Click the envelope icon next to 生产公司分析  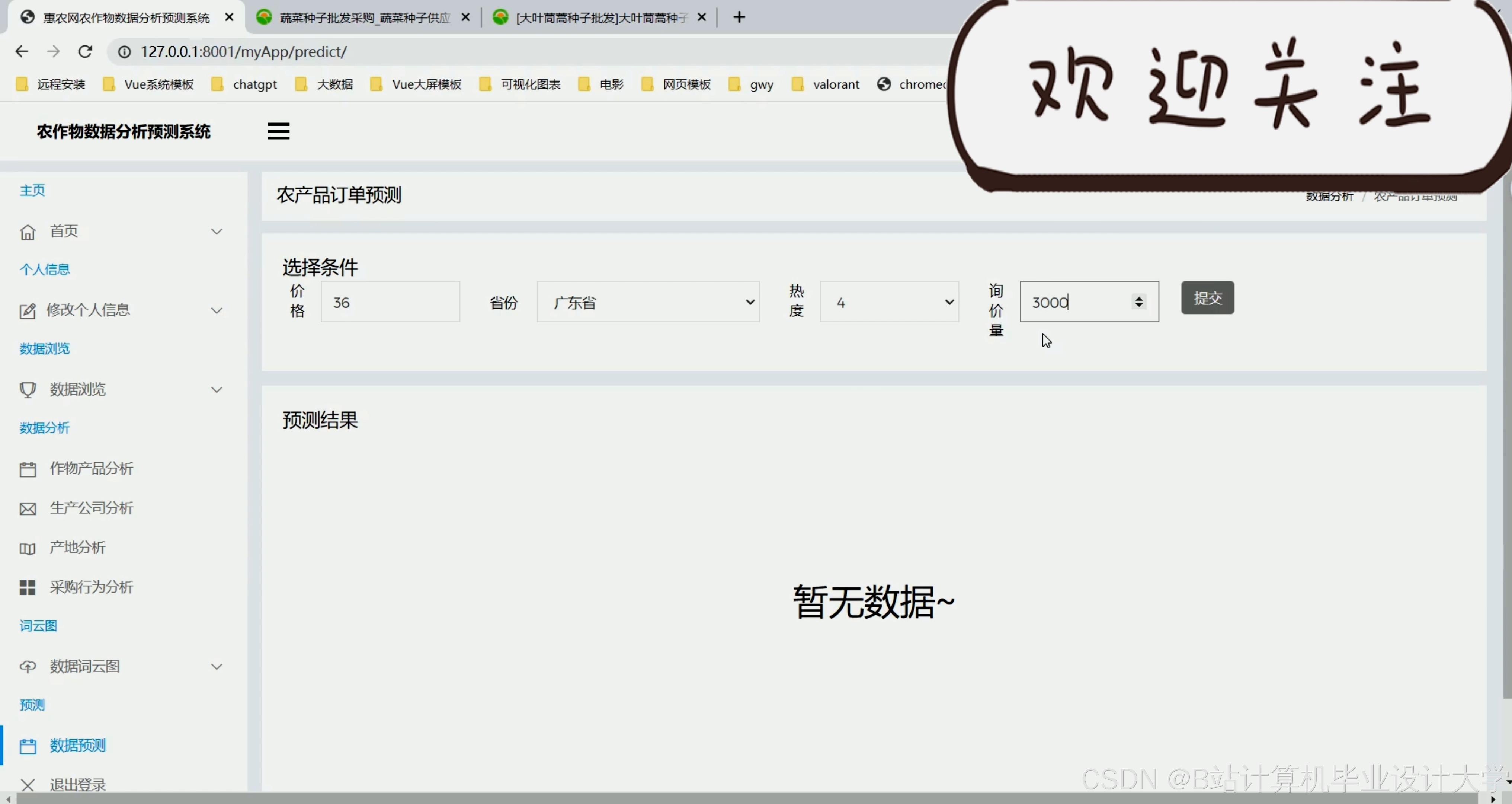click(x=28, y=508)
